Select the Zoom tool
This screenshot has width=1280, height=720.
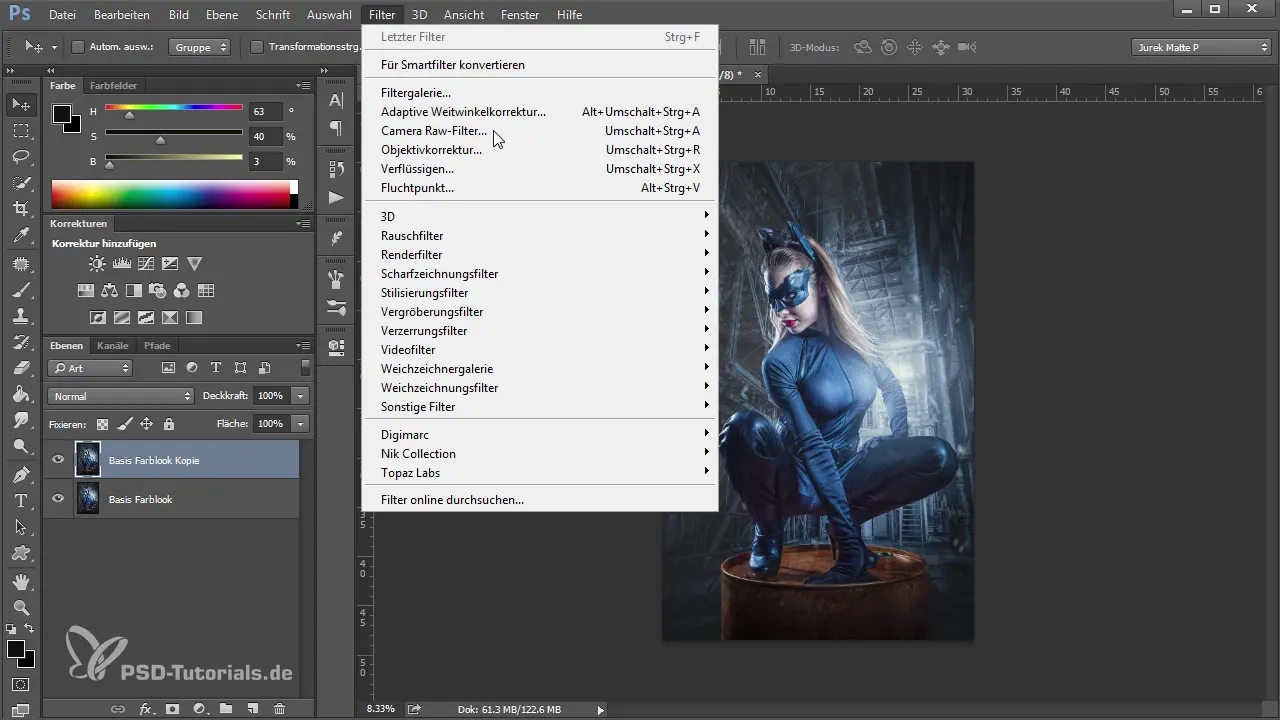coord(21,607)
